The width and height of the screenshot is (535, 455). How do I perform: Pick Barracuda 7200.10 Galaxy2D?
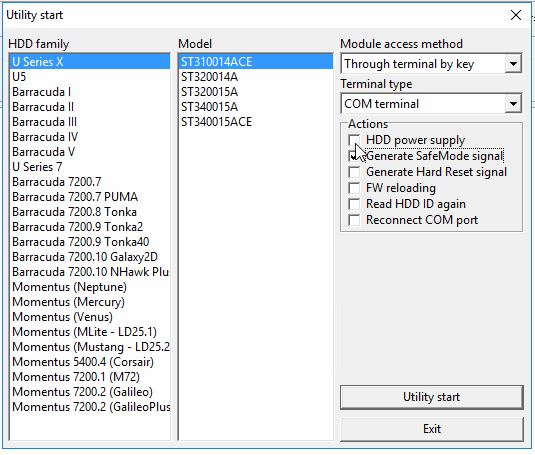click(x=90, y=257)
